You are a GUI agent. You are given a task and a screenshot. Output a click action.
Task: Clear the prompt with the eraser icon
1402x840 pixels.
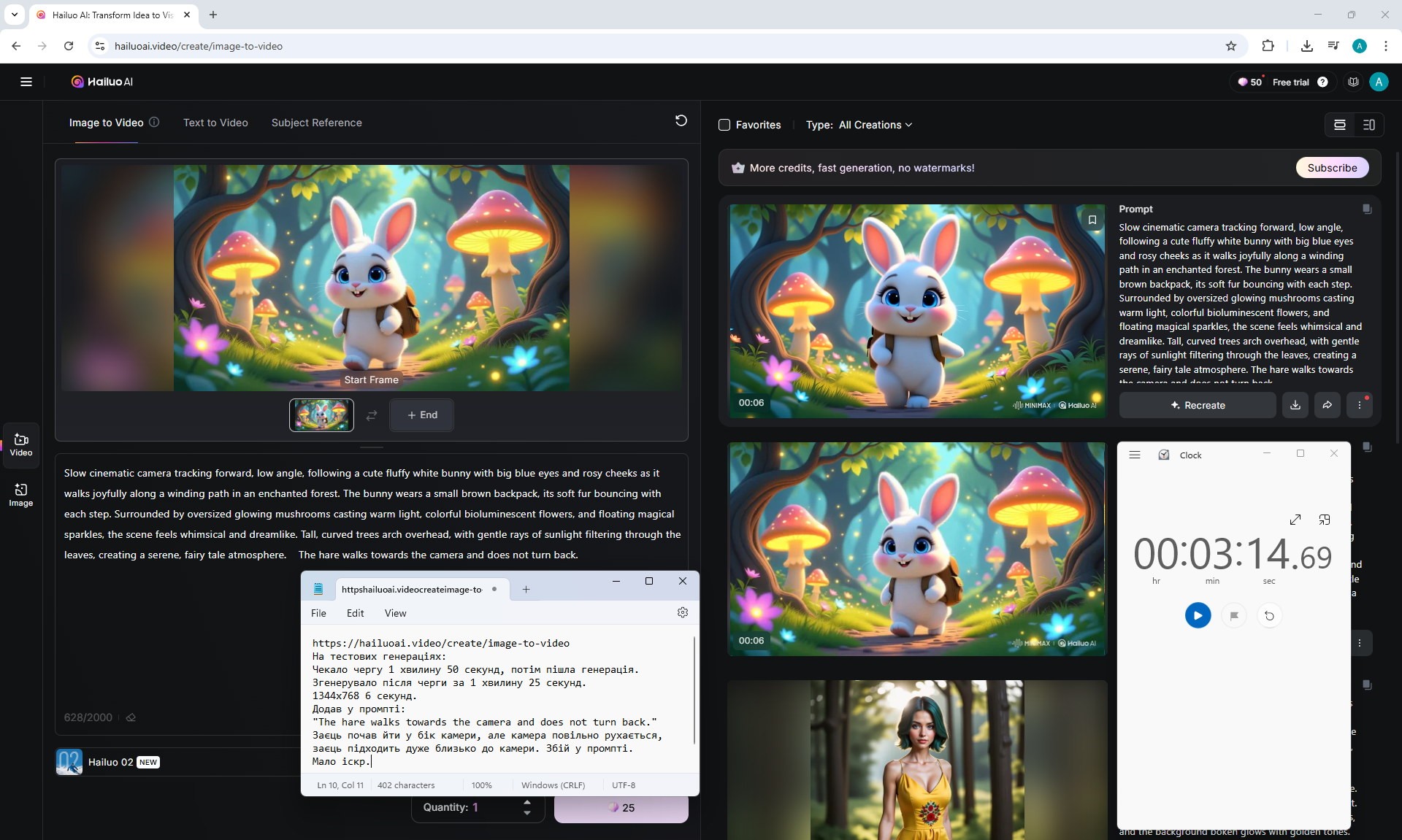131,717
